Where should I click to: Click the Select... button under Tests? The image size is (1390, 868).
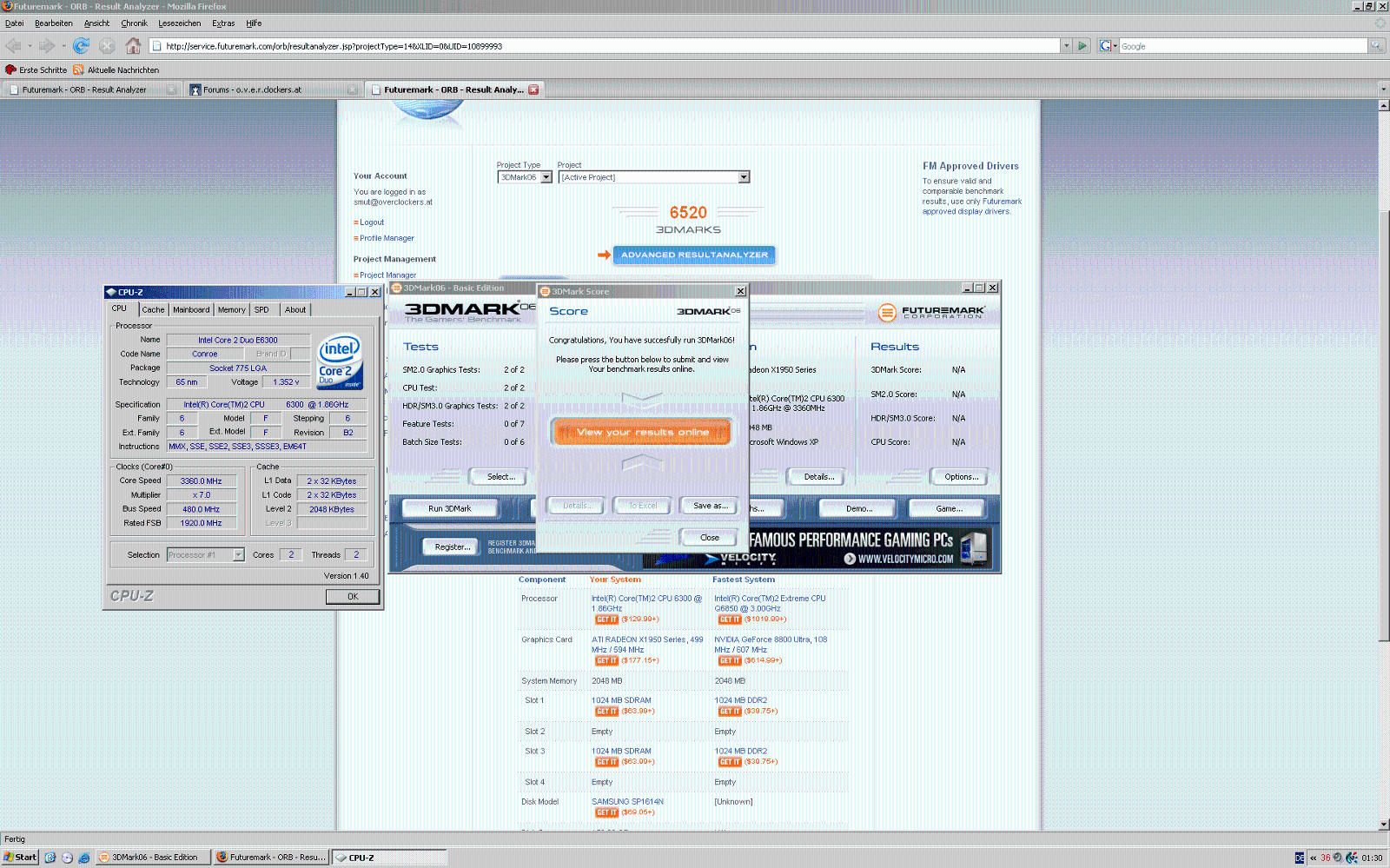coord(500,476)
